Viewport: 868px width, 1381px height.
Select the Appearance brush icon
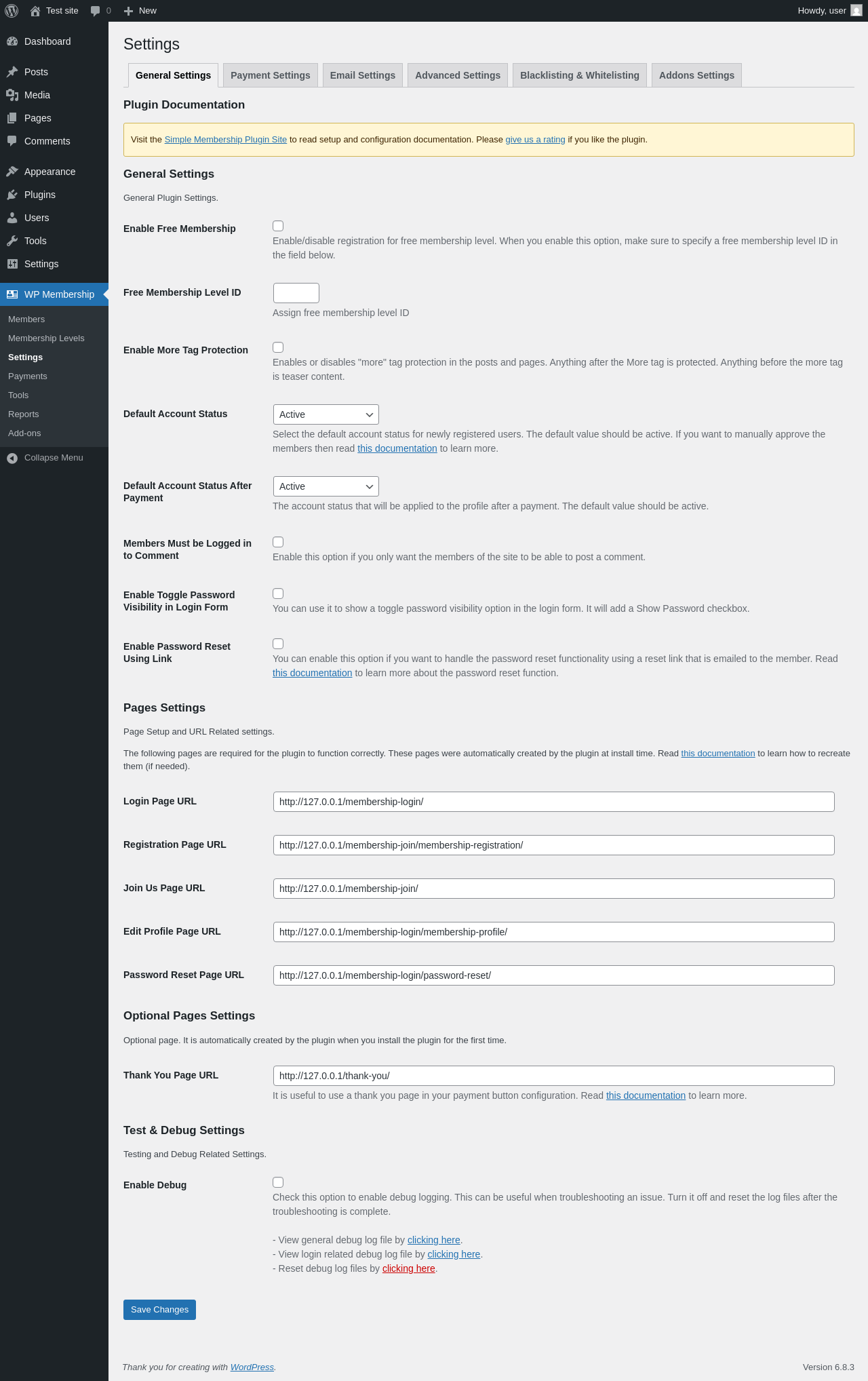12,172
